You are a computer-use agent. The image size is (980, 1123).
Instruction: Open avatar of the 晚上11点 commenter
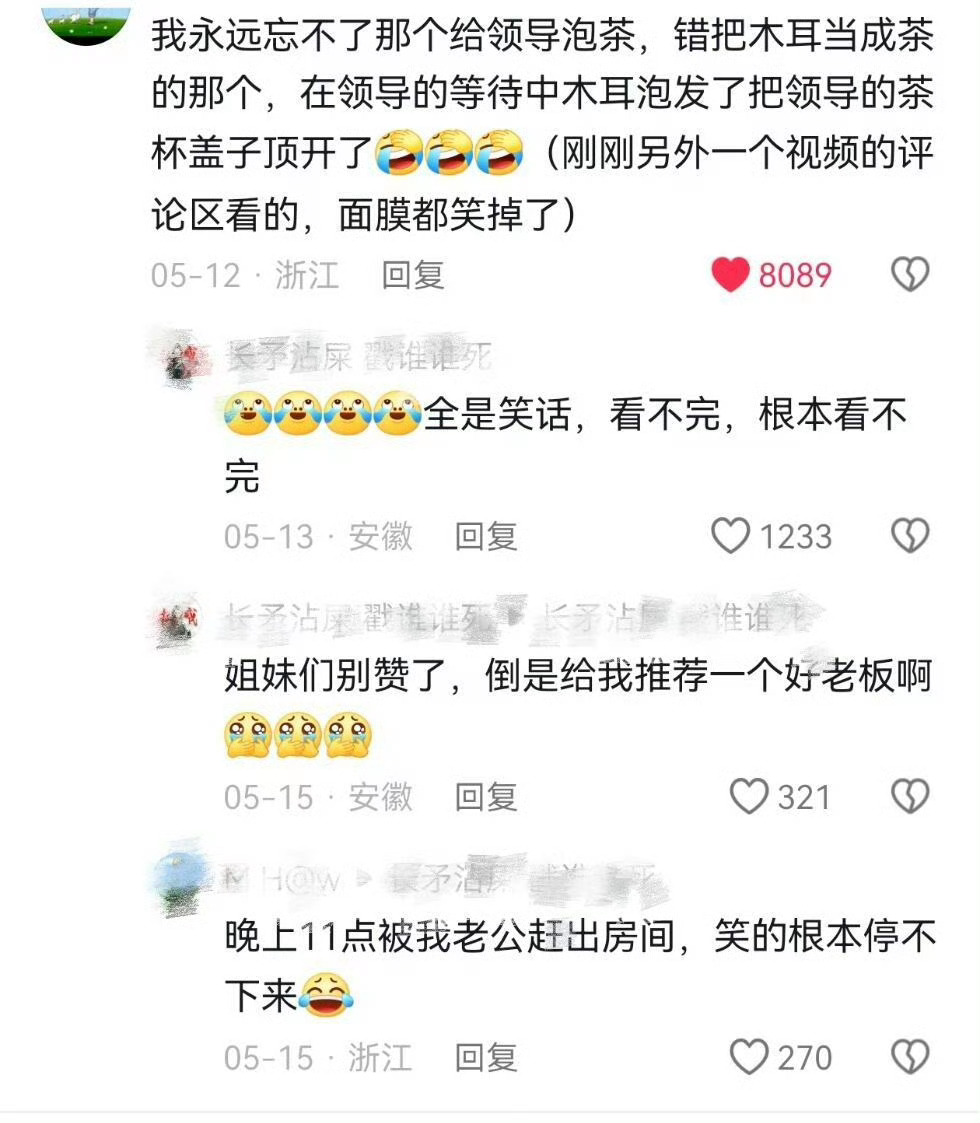(180, 879)
